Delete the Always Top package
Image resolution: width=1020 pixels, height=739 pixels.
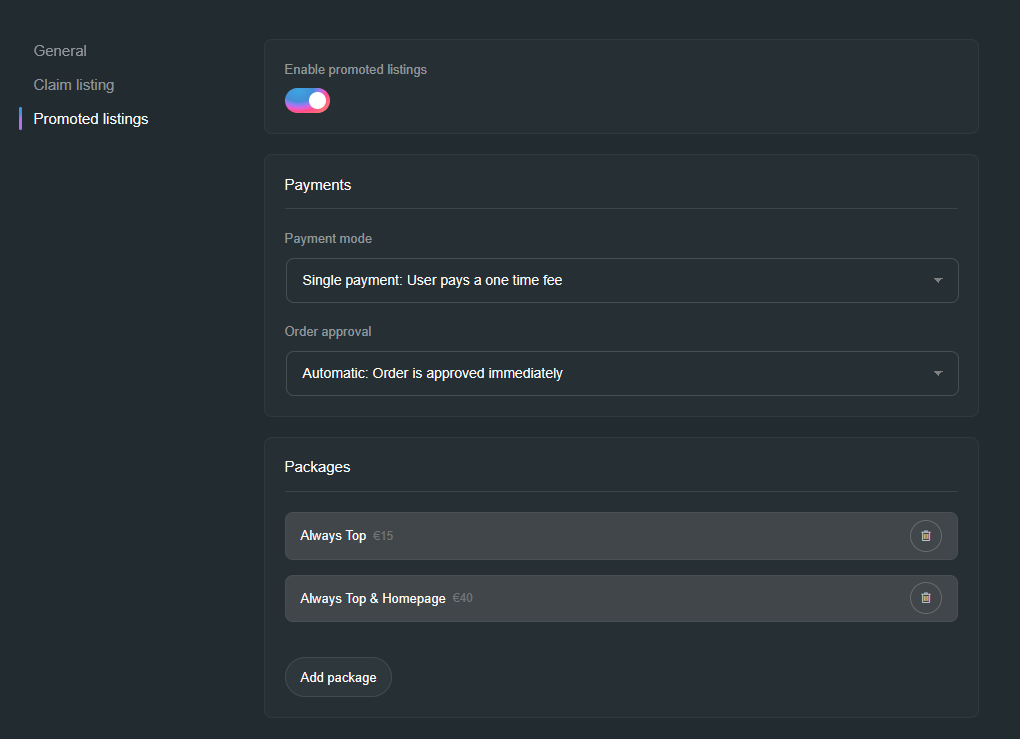925,536
